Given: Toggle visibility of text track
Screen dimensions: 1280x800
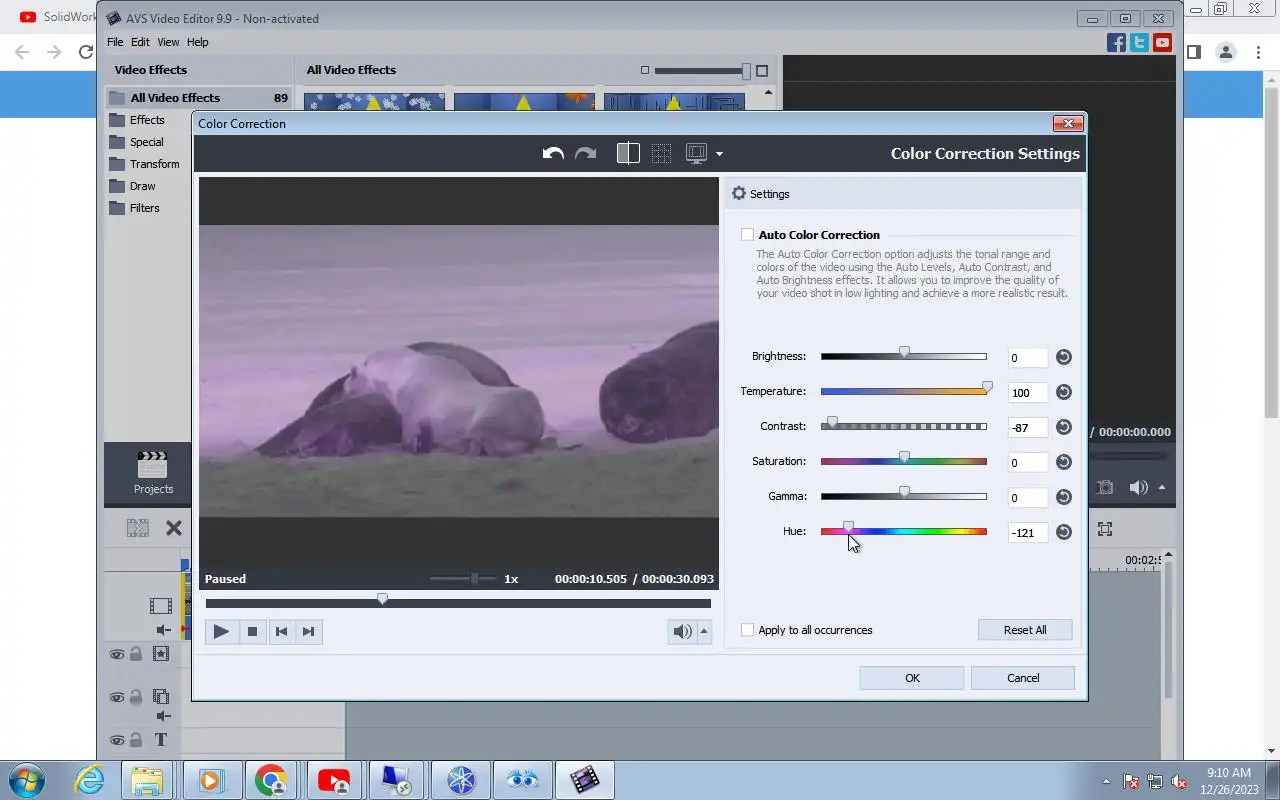Looking at the screenshot, I should pos(117,740).
